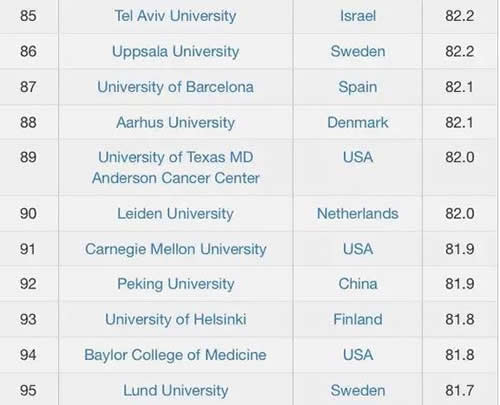Screen dimensions: 500x405
Task: Click Sweden link in Uppsala row
Action: [358, 51]
